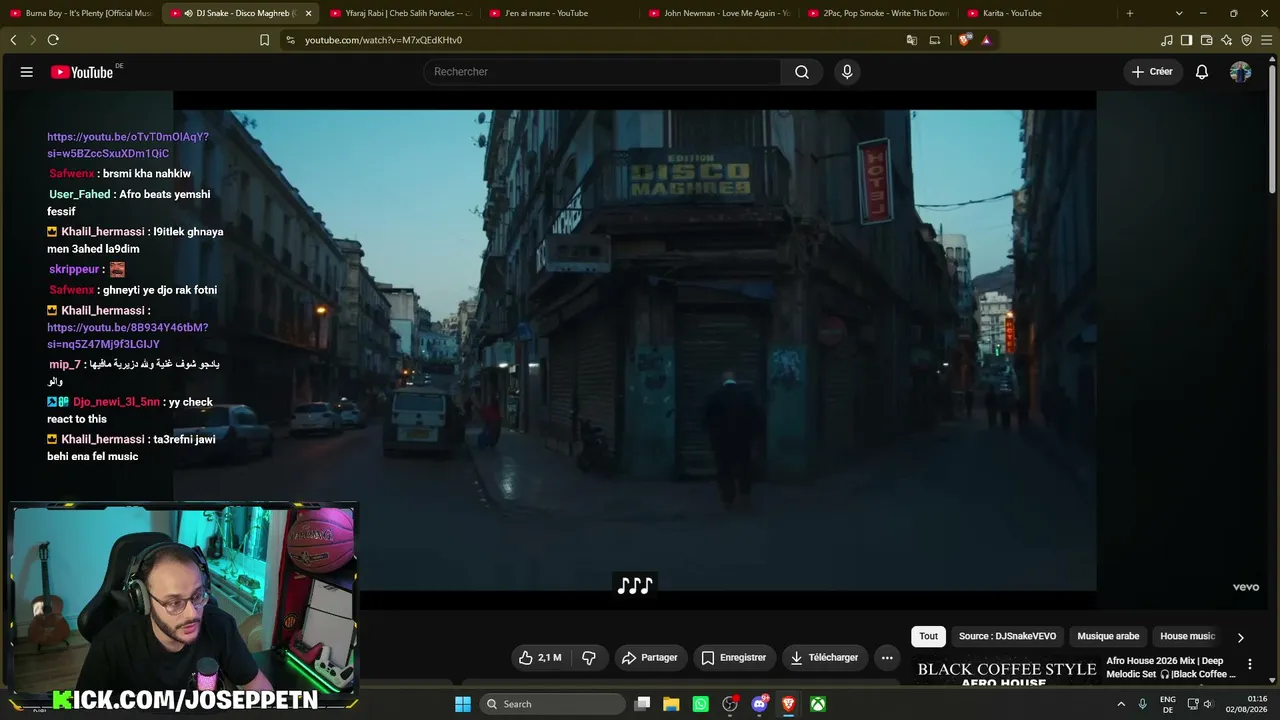Switch to 2Pac, Pop Smoke tab
Screen dimensions: 1280x720
(880, 13)
